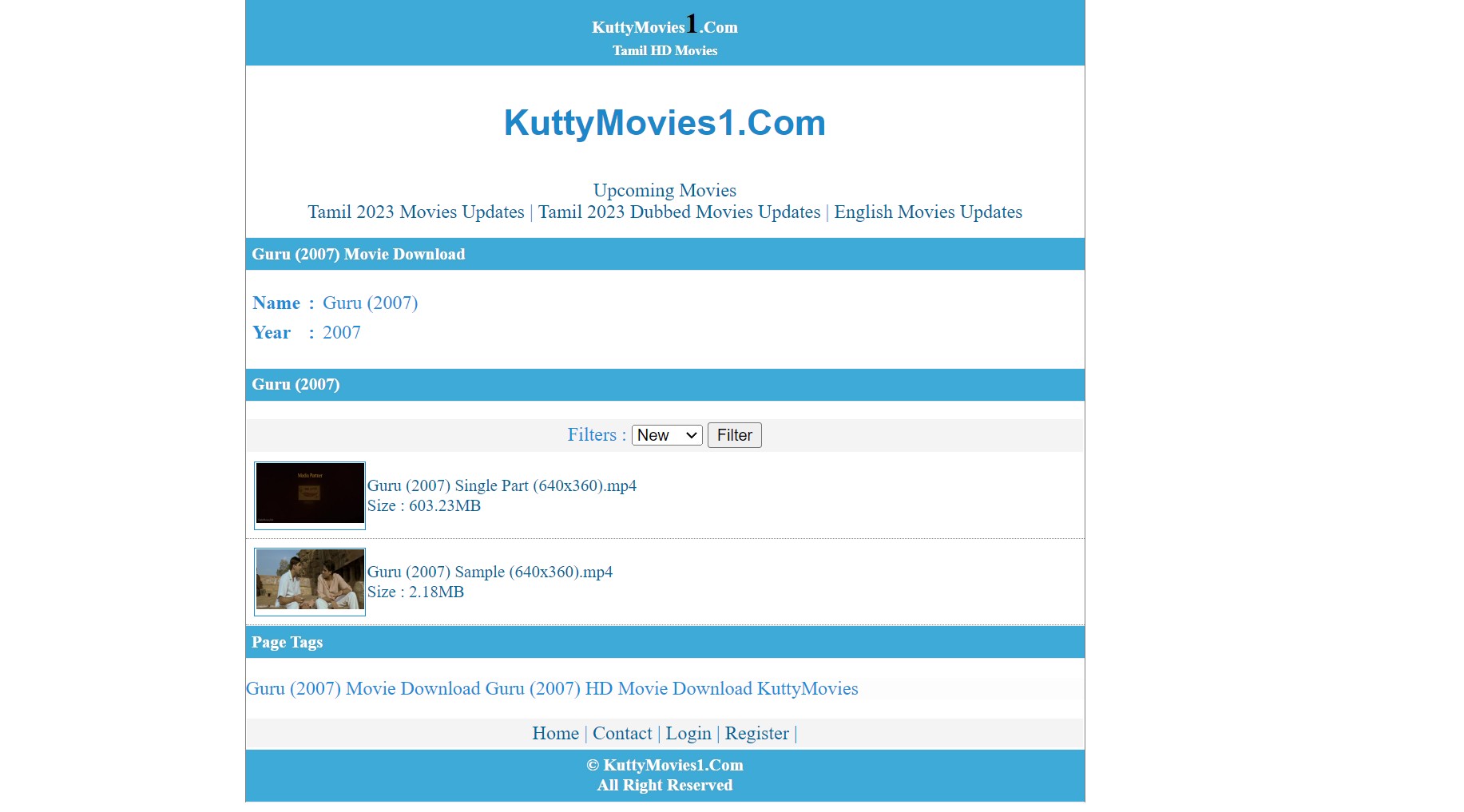This screenshot has height=812, width=1464.
Task: Open the Guru Sample video thumbnail
Action: pos(310,581)
